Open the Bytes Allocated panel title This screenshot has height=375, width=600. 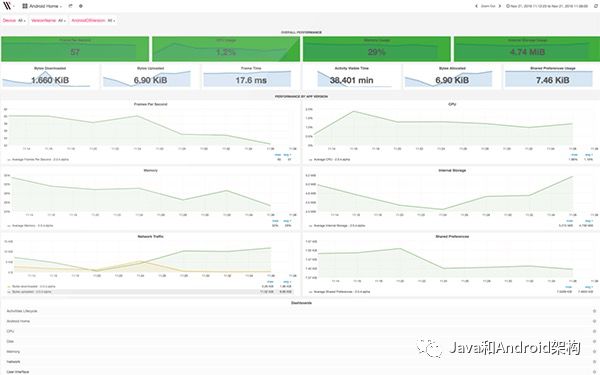coord(452,68)
